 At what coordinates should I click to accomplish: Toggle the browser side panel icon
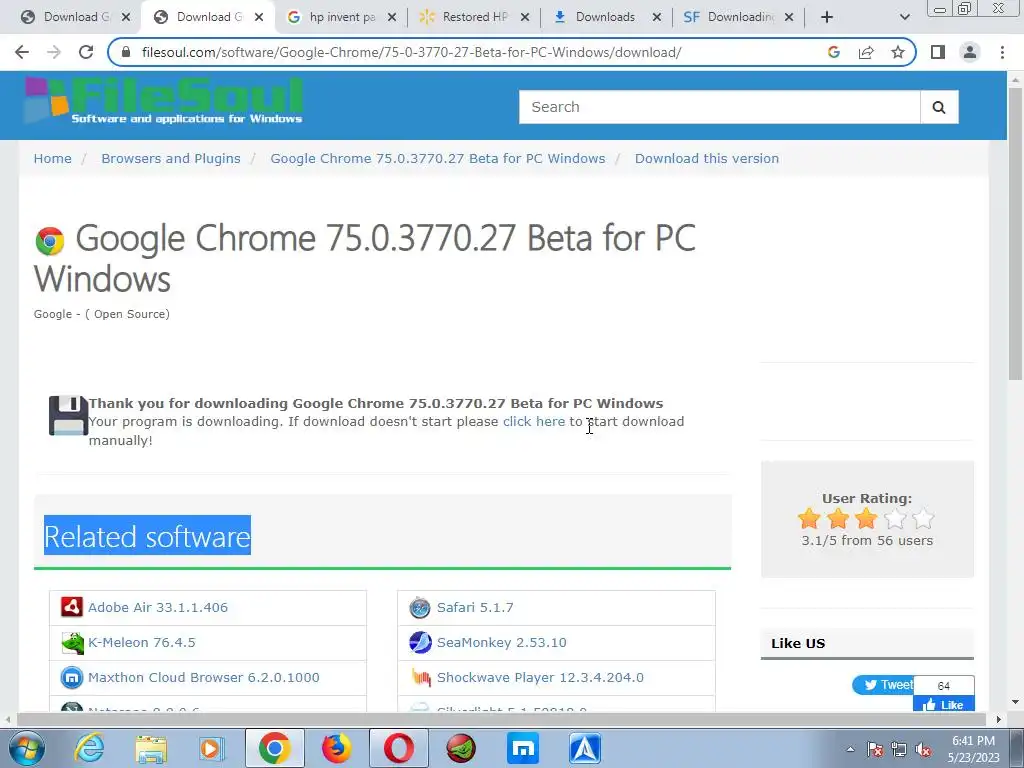coord(938,52)
